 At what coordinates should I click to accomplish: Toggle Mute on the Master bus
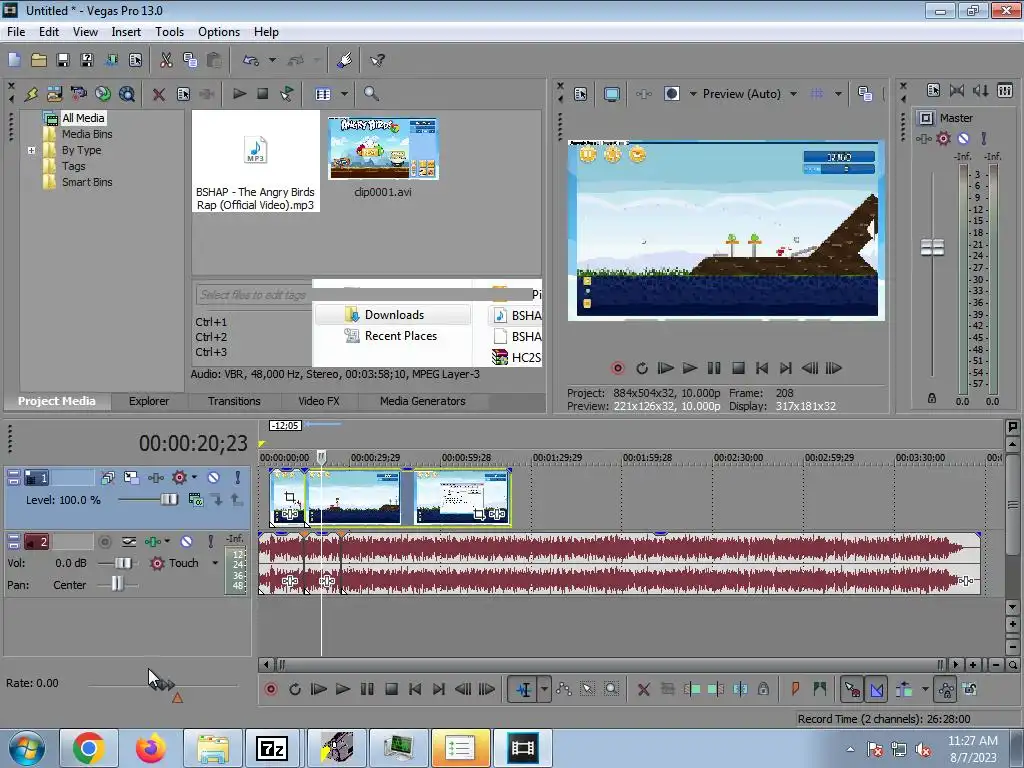(x=963, y=138)
